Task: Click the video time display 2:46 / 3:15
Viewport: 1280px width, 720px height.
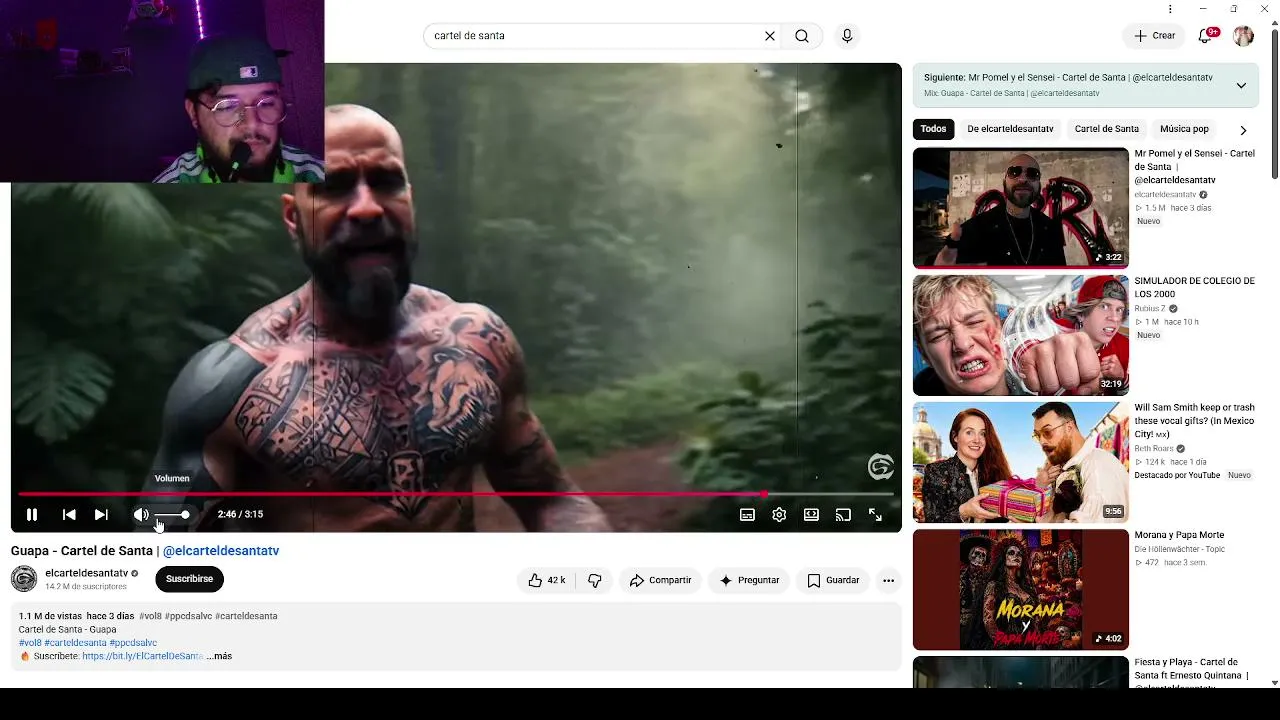Action: (x=240, y=515)
